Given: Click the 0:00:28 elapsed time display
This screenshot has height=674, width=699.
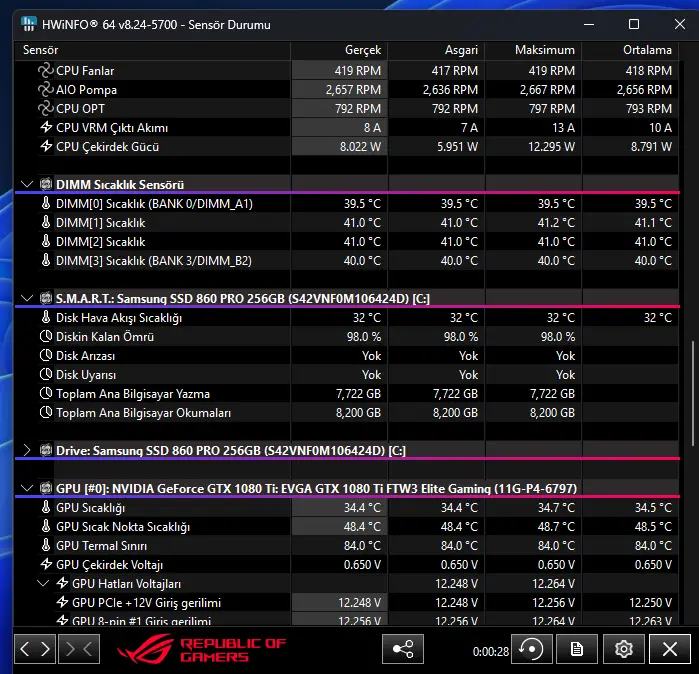Looking at the screenshot, I should pos(491,652).
